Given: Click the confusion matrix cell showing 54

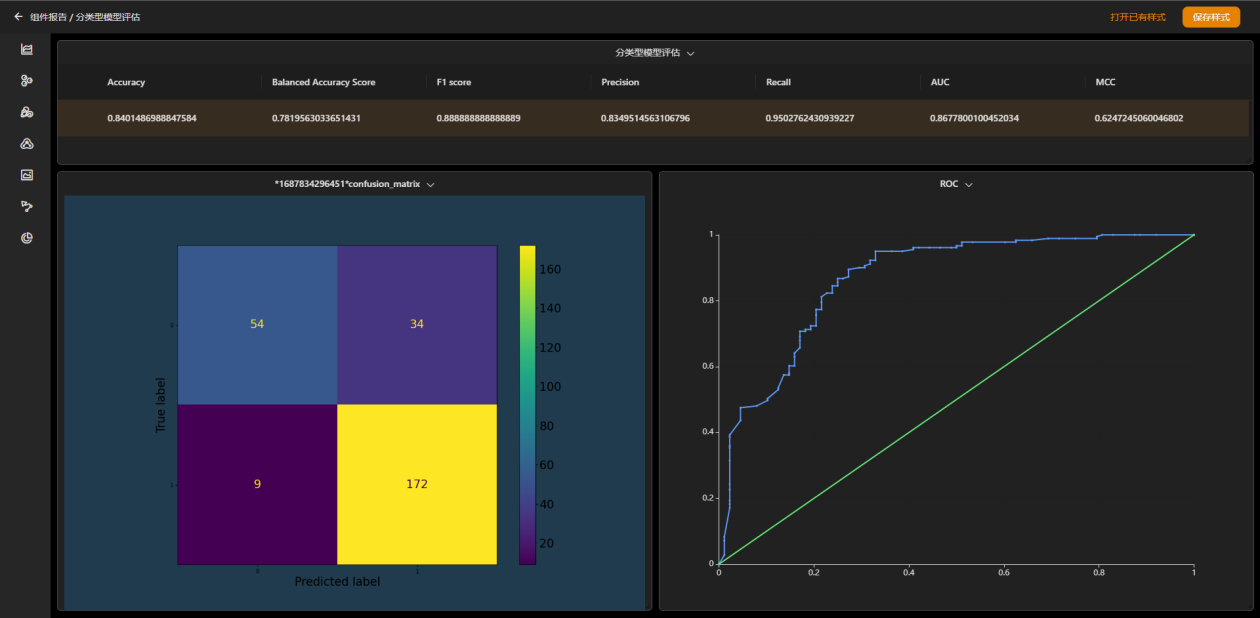Looking at the screenshot, I should click(257, 324).
